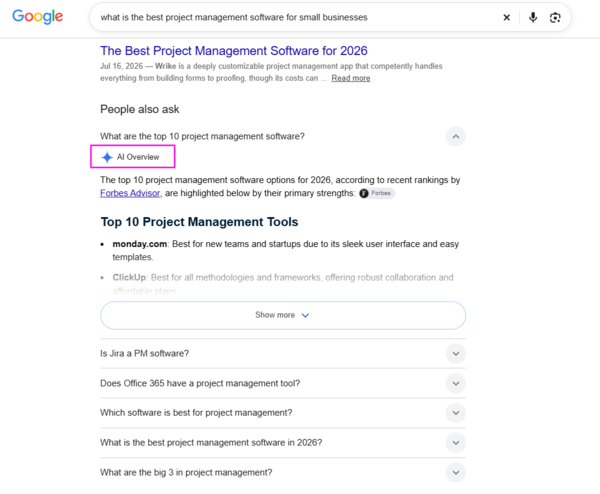Screen dimensions: 600x494
Task: Click the ClickUp bullet text
Action: pos(283,284)
